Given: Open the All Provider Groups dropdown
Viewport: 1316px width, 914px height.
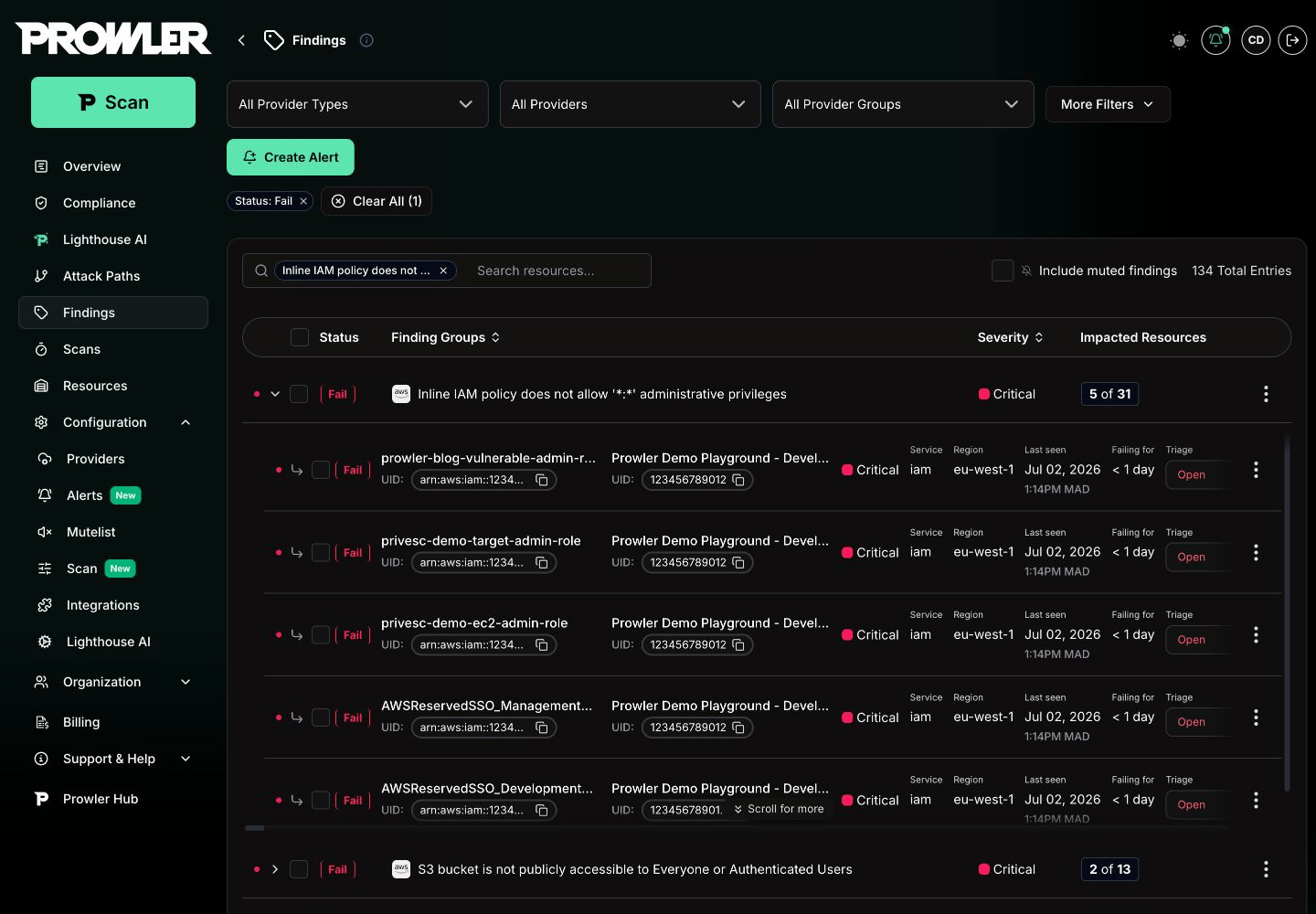Looking at the screenshot, I should point(903,104).
